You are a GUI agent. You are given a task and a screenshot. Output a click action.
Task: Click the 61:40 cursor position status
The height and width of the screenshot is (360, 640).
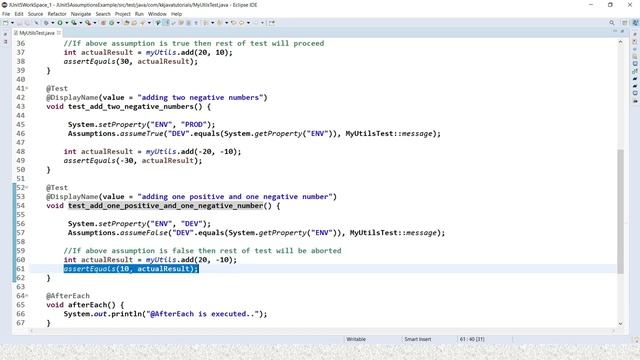pos(472,339)
